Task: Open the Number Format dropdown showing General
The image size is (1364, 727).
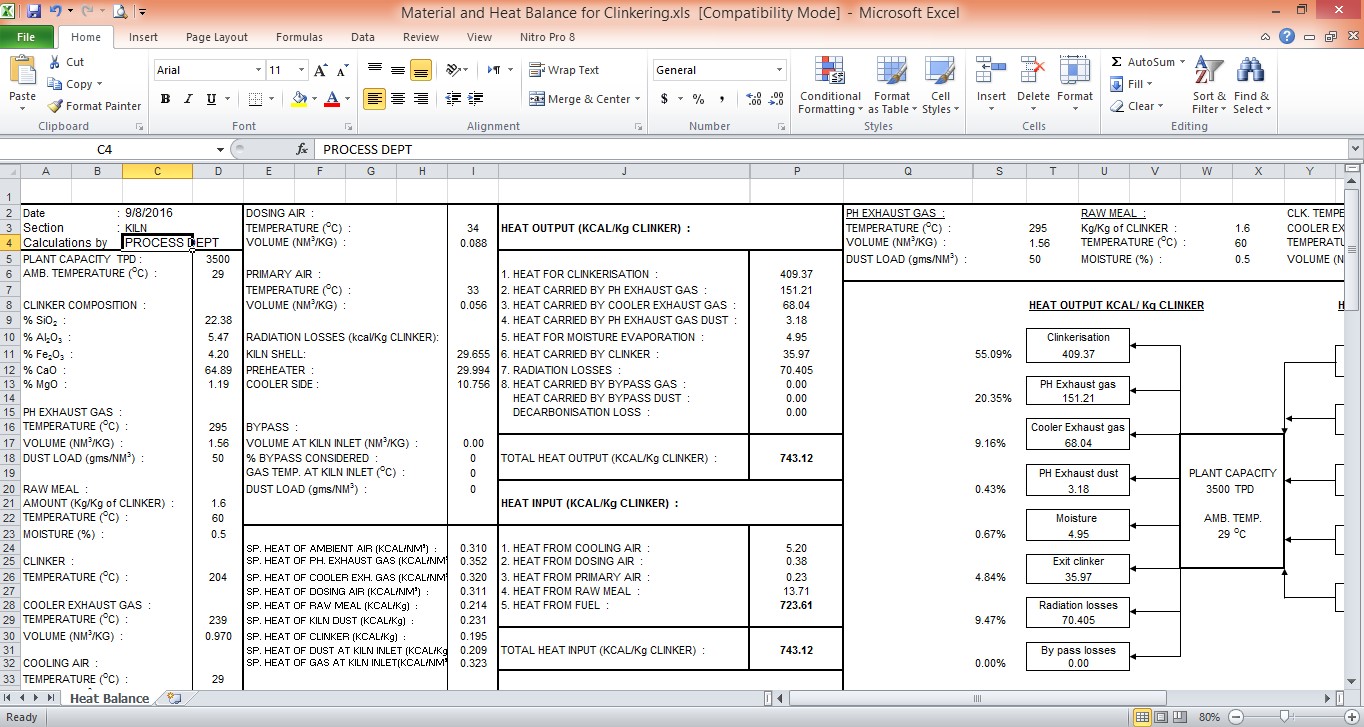Action: pyautogui.click(x=779, y=70)
